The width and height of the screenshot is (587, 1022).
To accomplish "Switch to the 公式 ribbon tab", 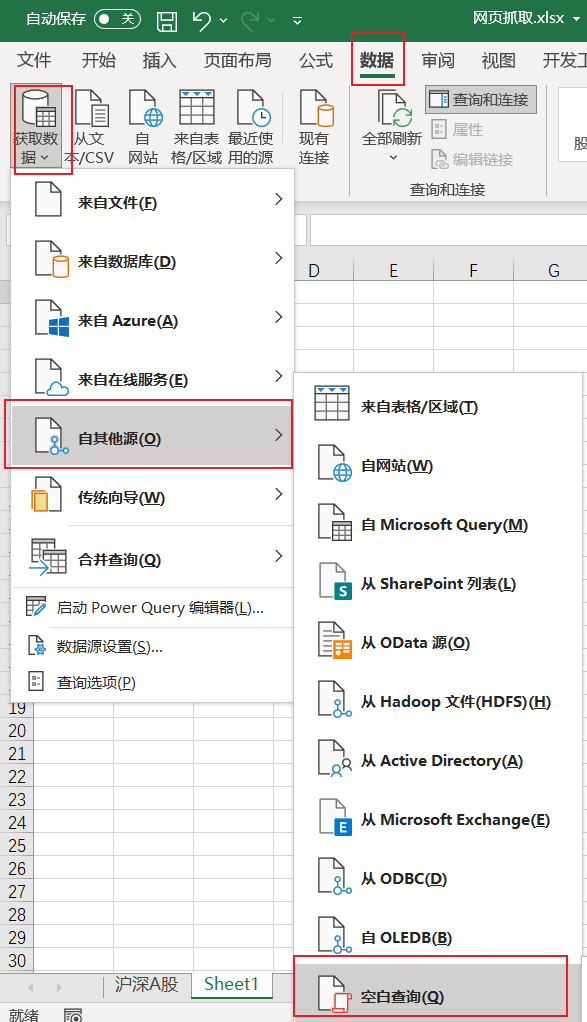I will [x=316, y=61].
